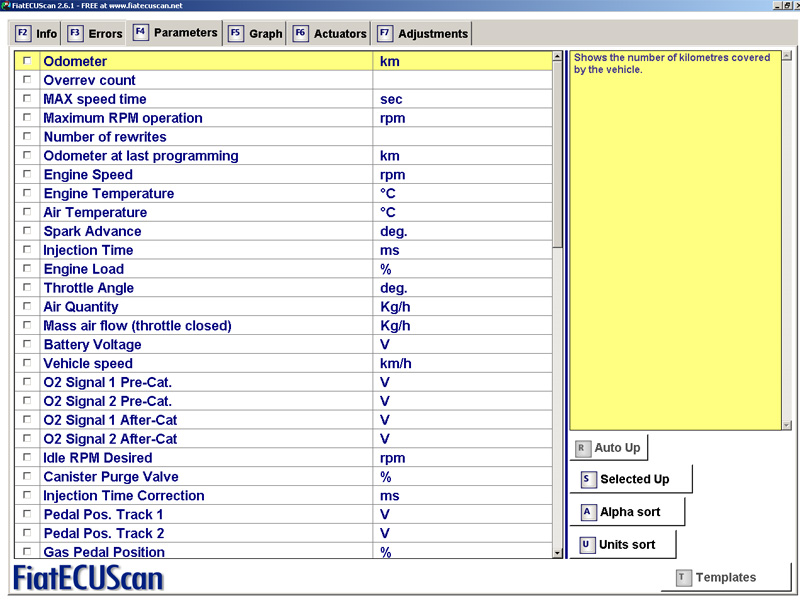Click the Kg/h unit of Air Quantity
Image resolution: width=800 pixels, height=600 pixels.
coord(395,307)
